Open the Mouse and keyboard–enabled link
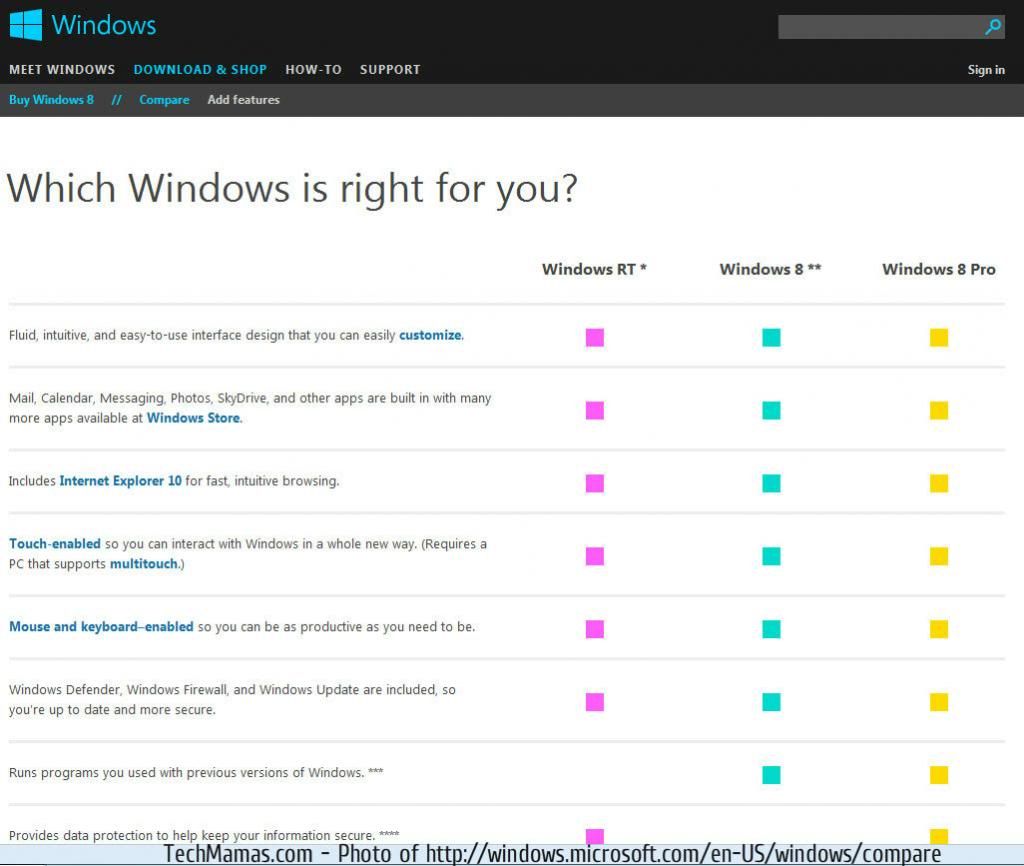This screenshot has height=866, width=1024. coord(101,627)
